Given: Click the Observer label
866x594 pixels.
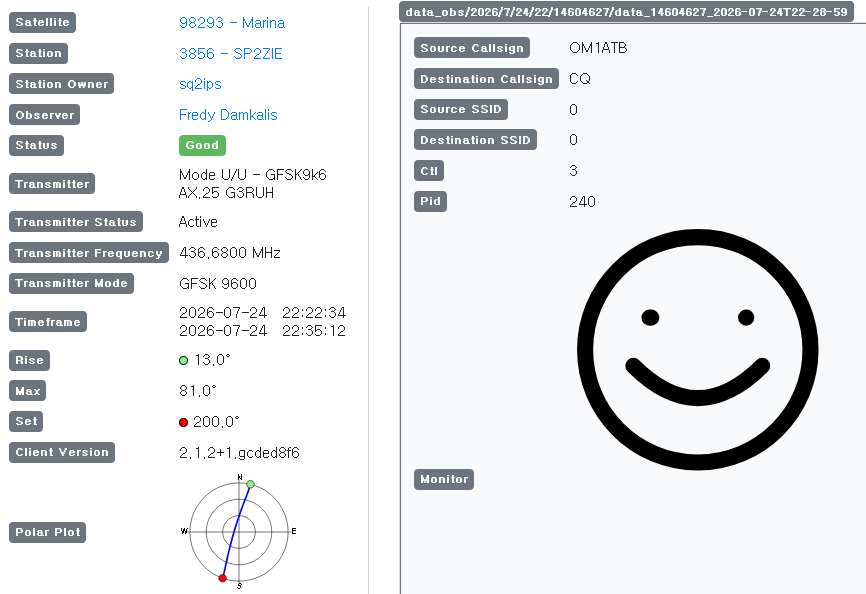Looking at the screenshot, I should tap(45, 115).
